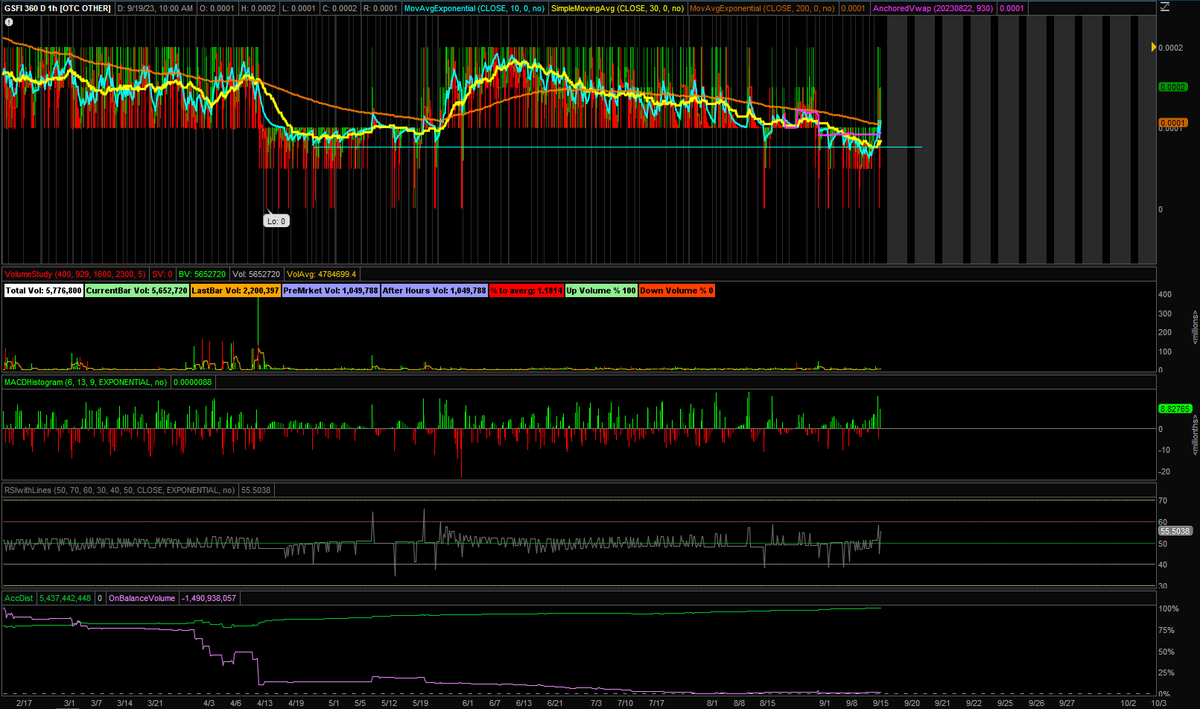This screenshot has height=709, width=1200.
Task: Click the red % to averg: 1.1814 label
Action: pyautogui.click(x=527, y=290)
